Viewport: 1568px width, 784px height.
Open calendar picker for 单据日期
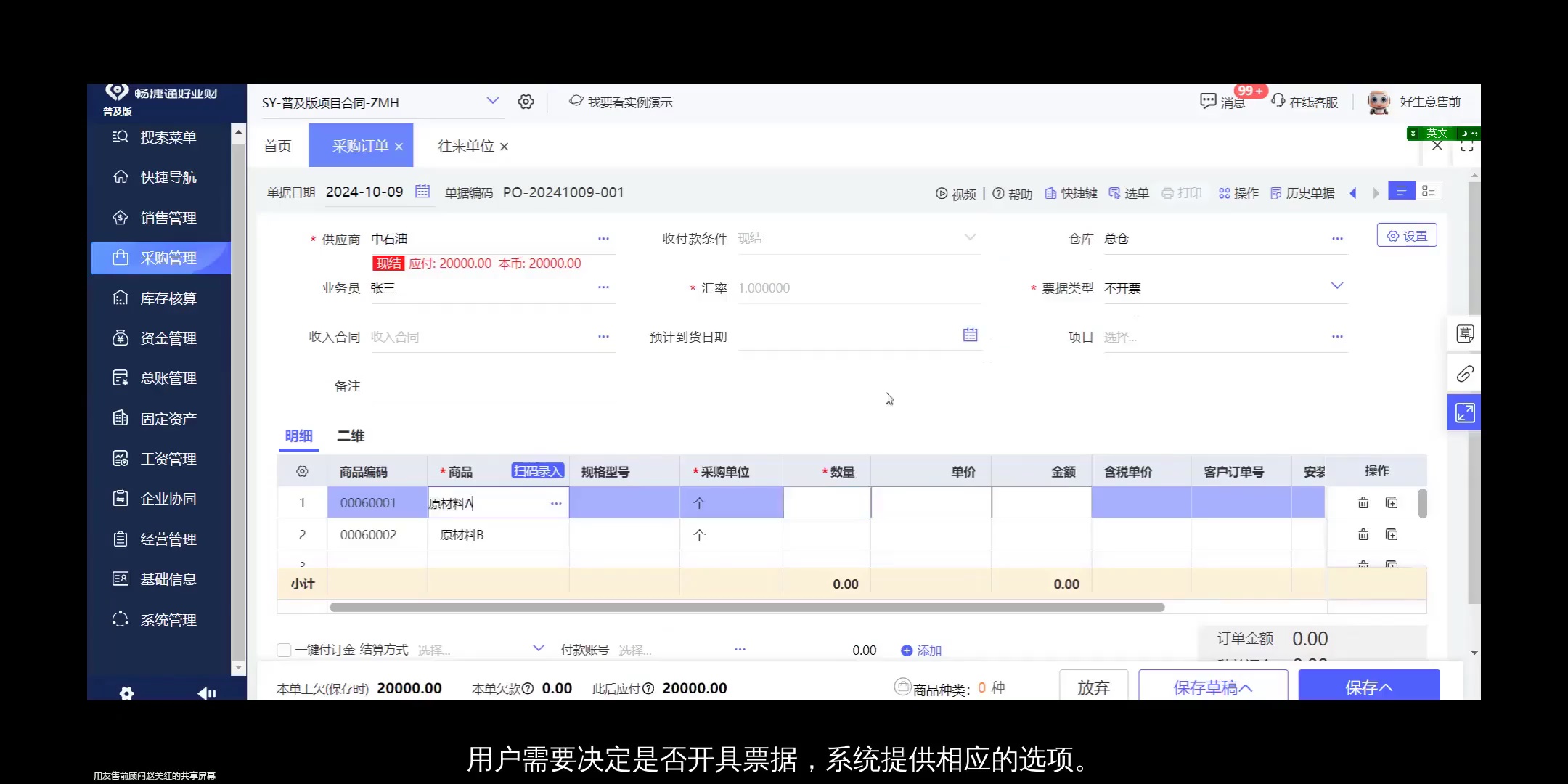(x=423, y=192)
